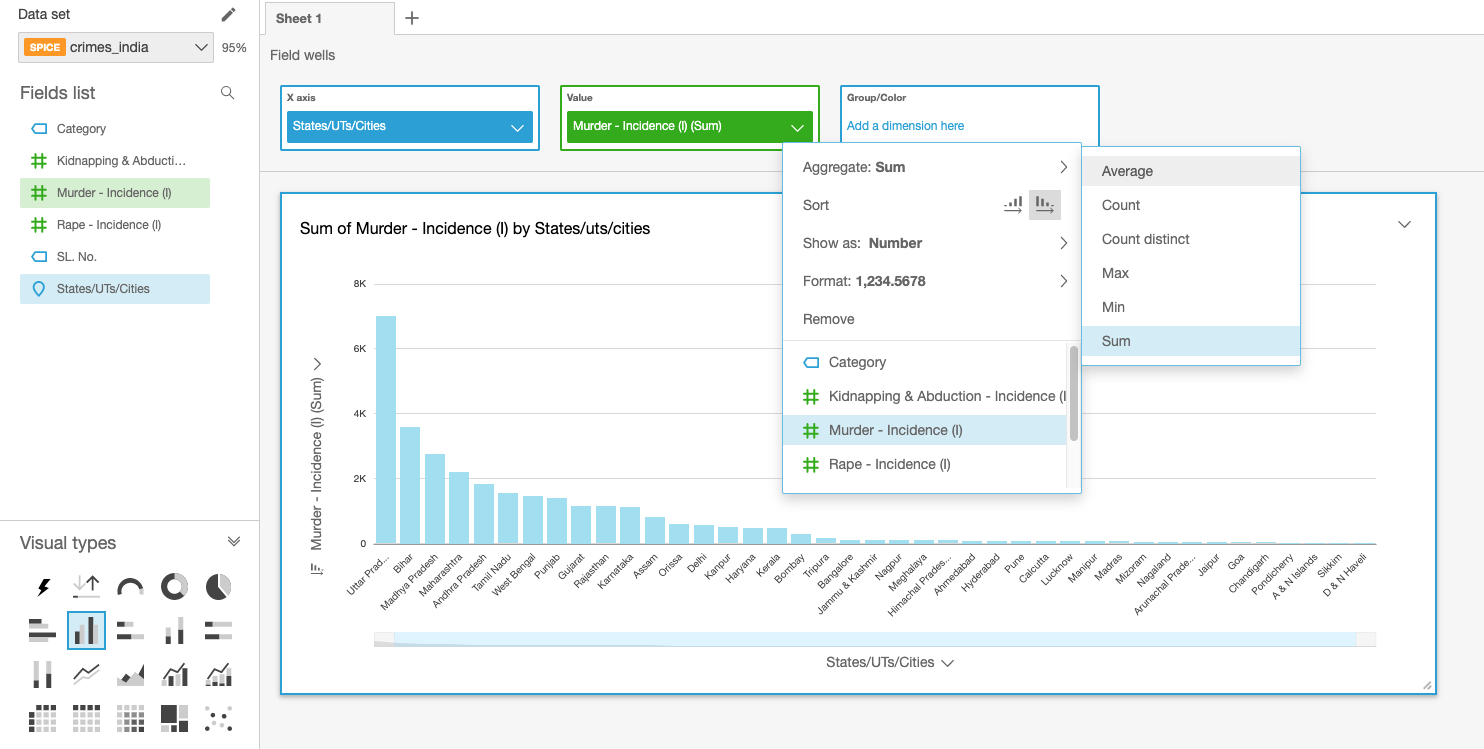Expand the States/UTs/Cities X axis field dropdown
This screenshot has height=749, width=1484.
coord(517,127)
